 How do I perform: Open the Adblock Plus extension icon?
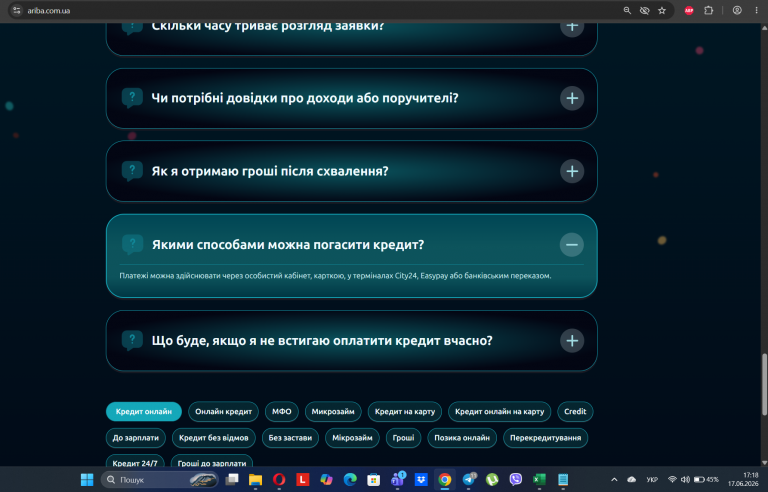[x=689, y=10]
